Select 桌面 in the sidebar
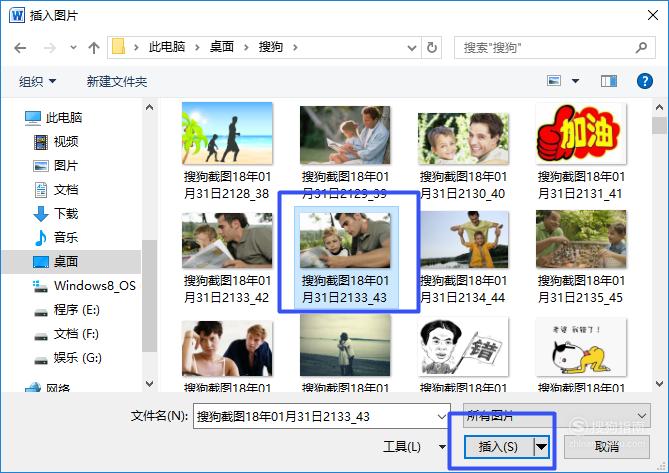This screenshot has width=669, height=473. tap(71, 261)
